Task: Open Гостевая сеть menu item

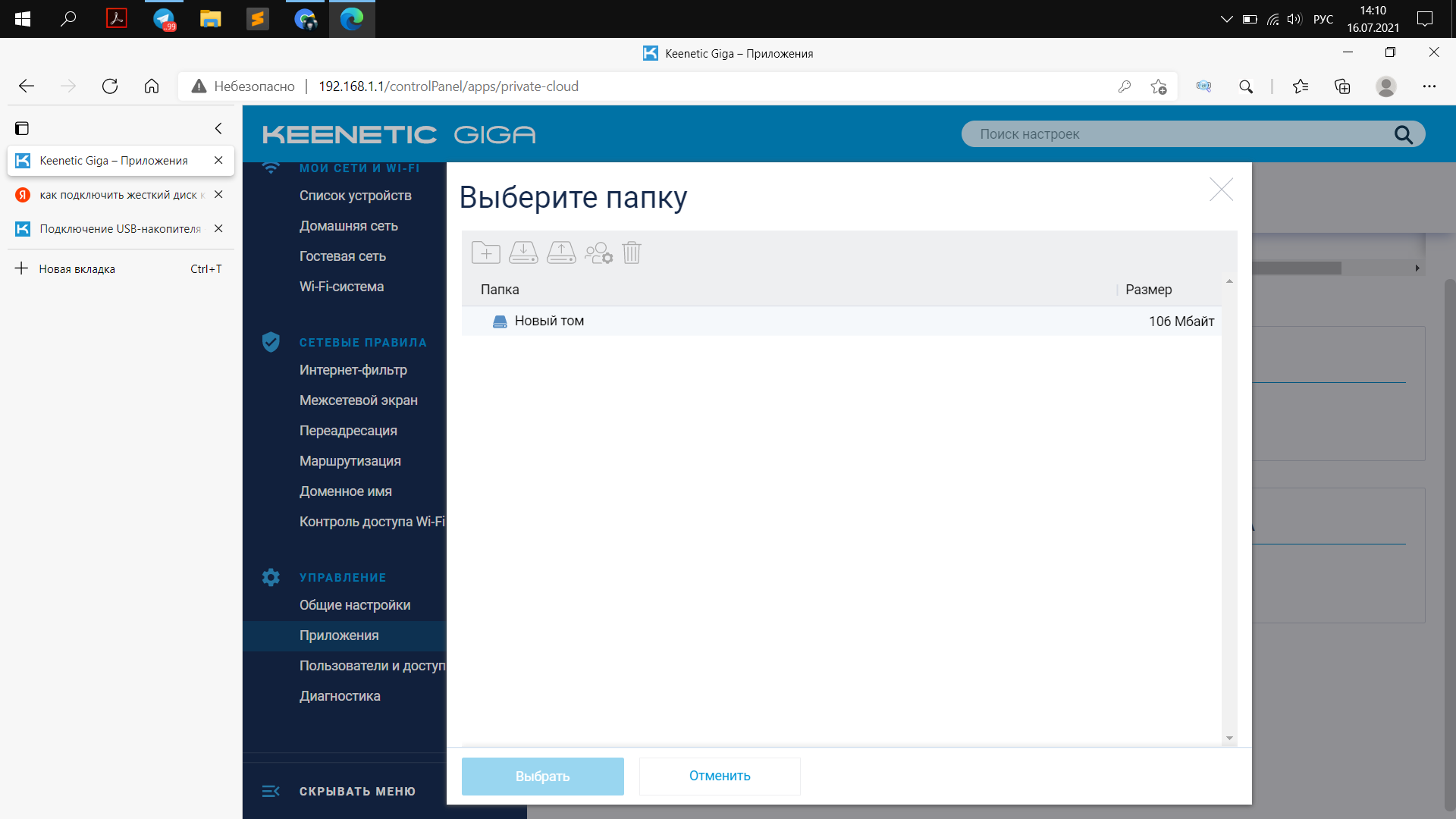Action: (342, 256)
